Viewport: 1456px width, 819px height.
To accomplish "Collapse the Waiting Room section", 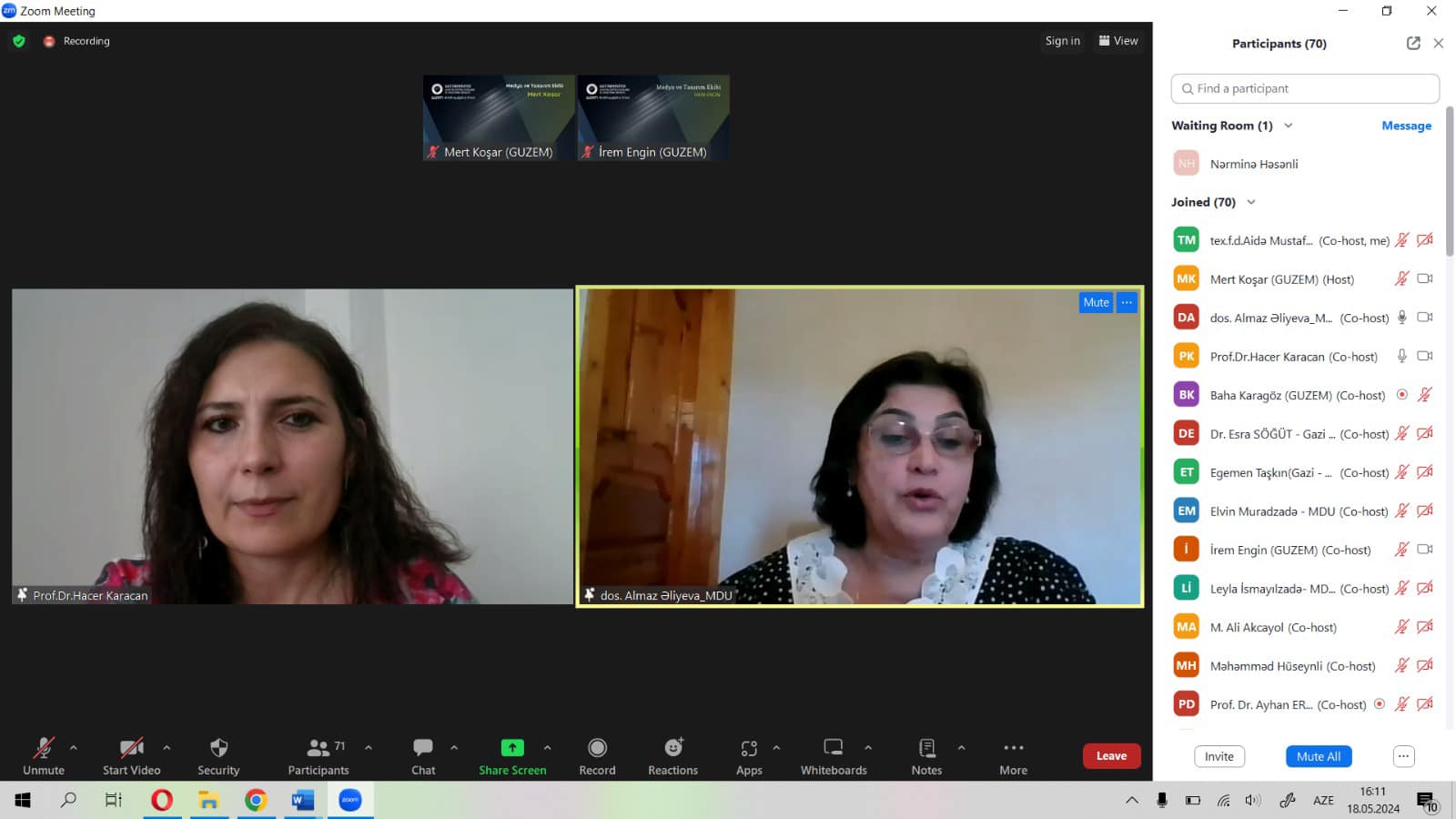I will coord(1288,126).
